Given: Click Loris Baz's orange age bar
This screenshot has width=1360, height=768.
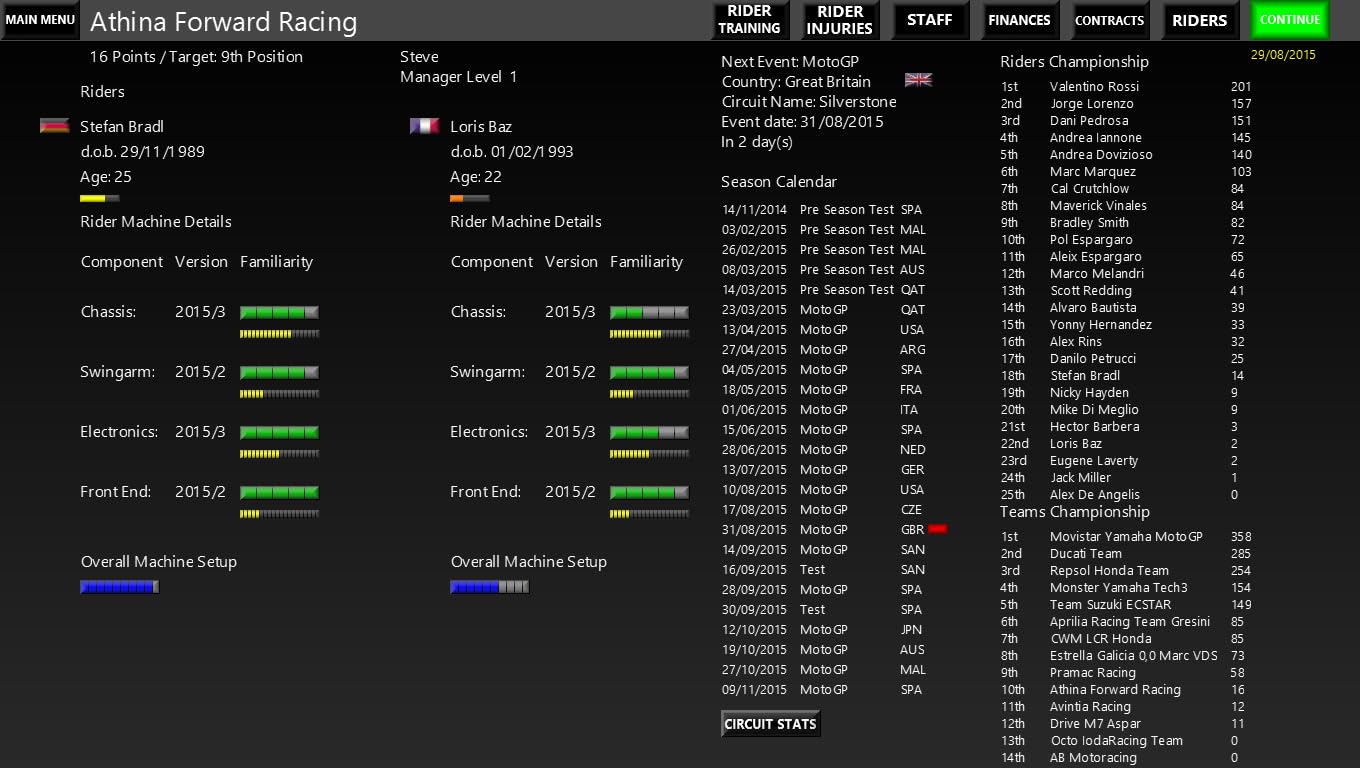Looking at the screenshot, I should point(469,198).
